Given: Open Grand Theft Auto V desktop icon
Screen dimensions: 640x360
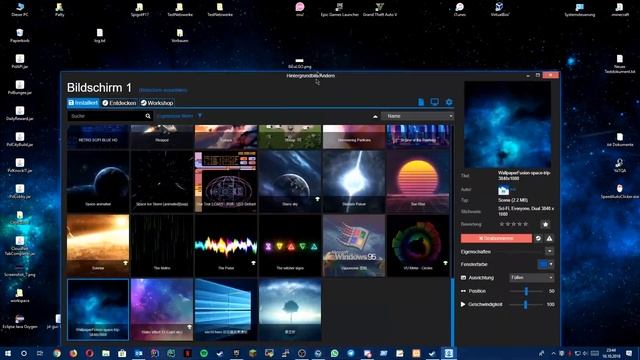Looking at the screenshot, I should [380, 9].
